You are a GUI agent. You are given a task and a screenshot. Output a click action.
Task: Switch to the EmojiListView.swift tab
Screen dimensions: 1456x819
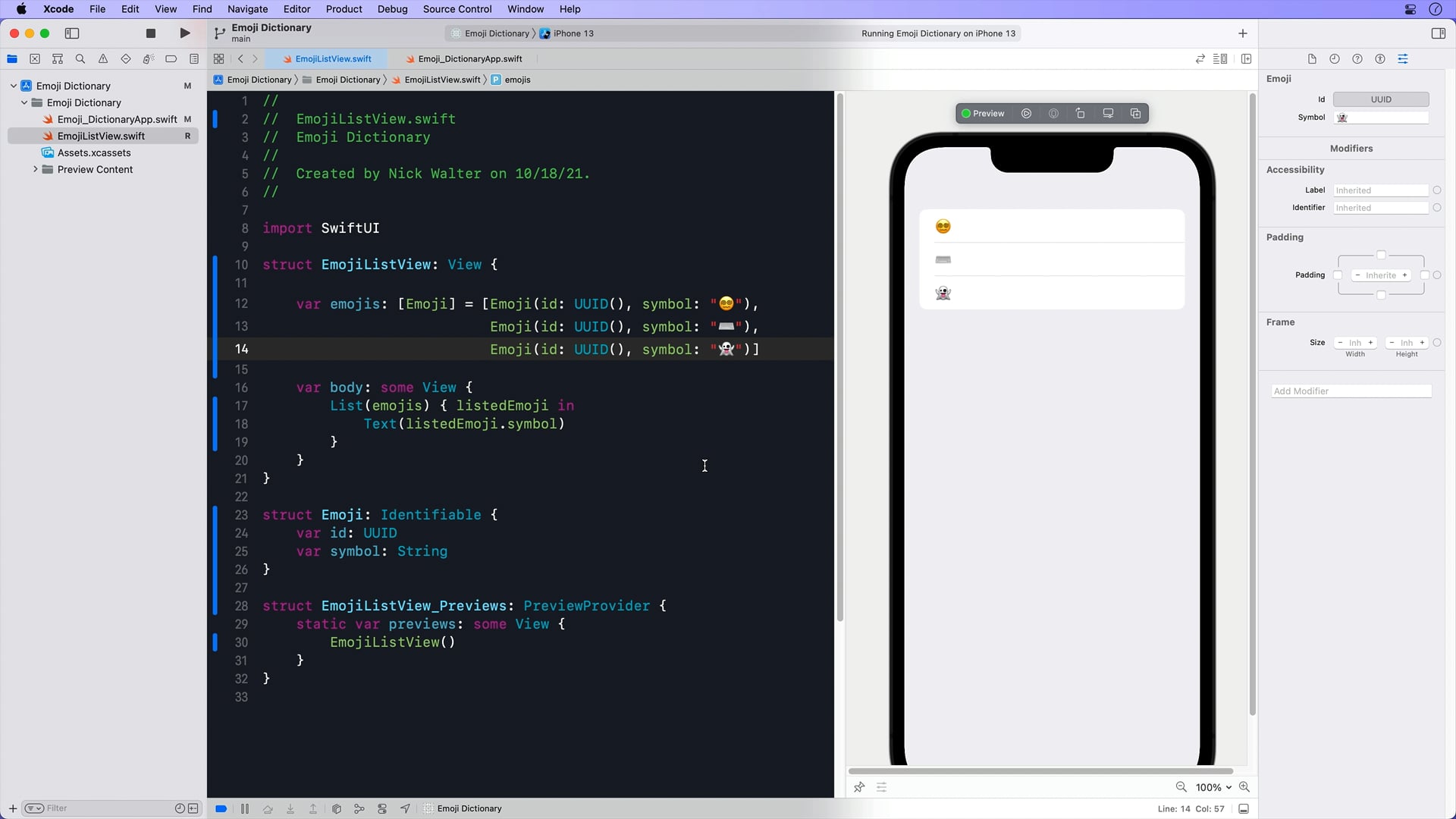[327, 59]
